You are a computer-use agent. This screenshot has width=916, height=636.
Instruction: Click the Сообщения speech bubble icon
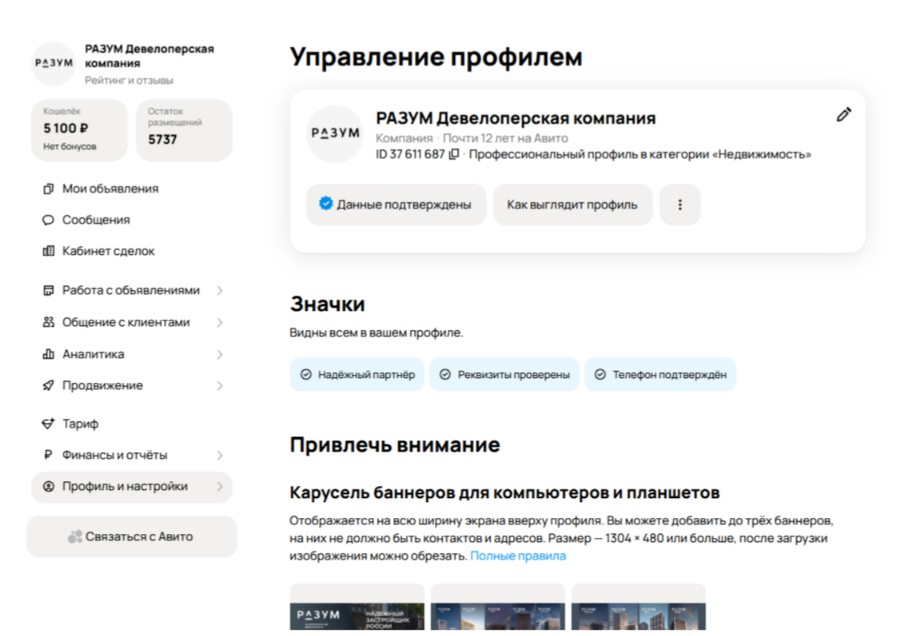coord(48,220)
